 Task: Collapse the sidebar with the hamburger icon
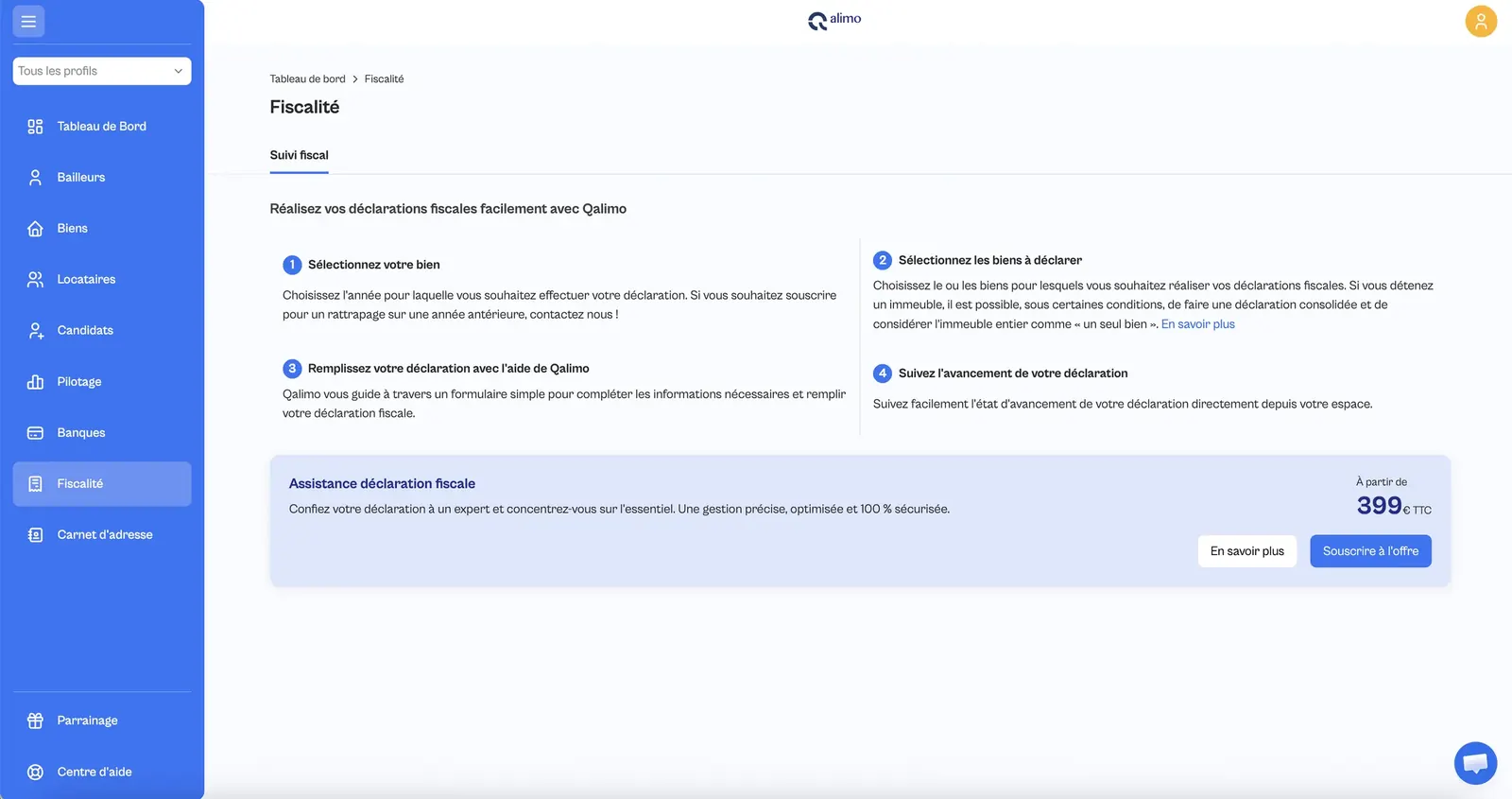(28, 22)
